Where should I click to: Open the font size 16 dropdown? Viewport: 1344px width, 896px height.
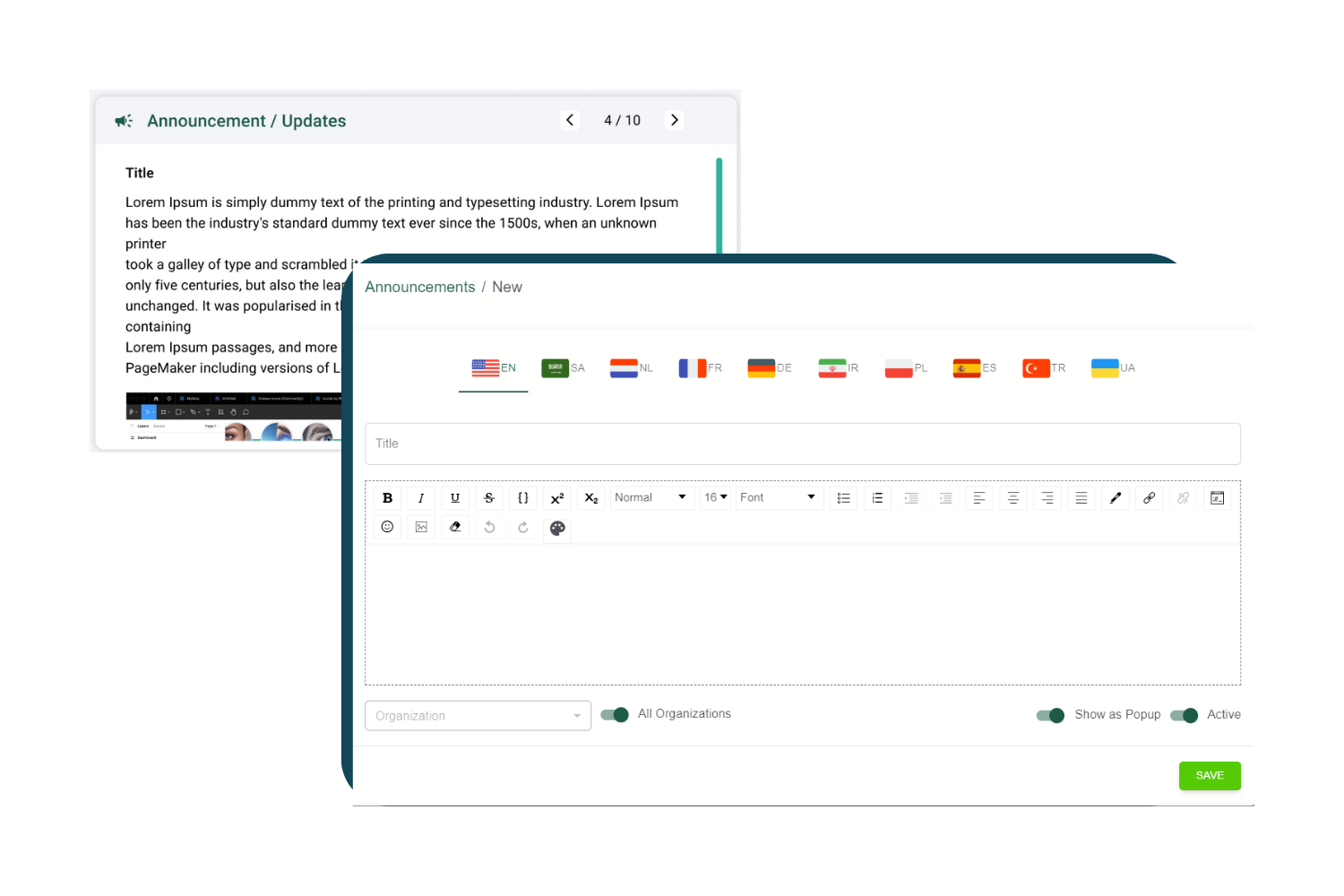tap(715, 498)
